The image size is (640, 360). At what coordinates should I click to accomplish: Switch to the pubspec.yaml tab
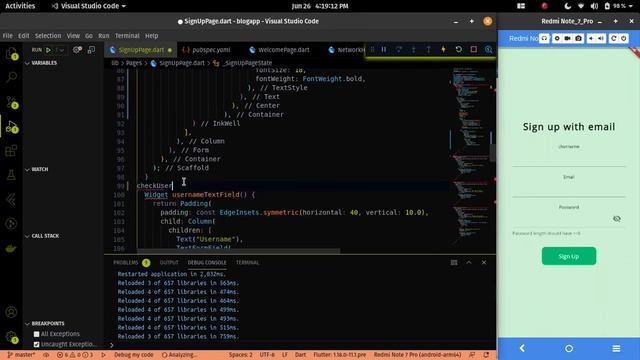pos(207,50)
